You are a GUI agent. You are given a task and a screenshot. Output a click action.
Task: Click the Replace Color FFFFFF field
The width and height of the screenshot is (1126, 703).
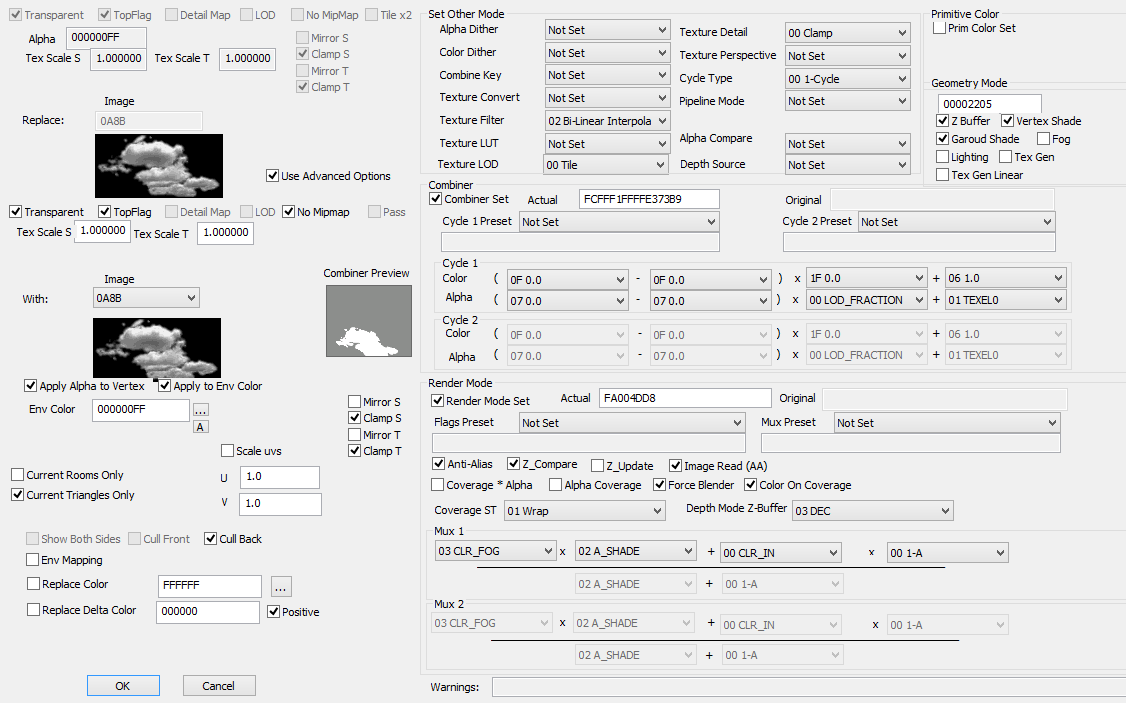(210, 586)
